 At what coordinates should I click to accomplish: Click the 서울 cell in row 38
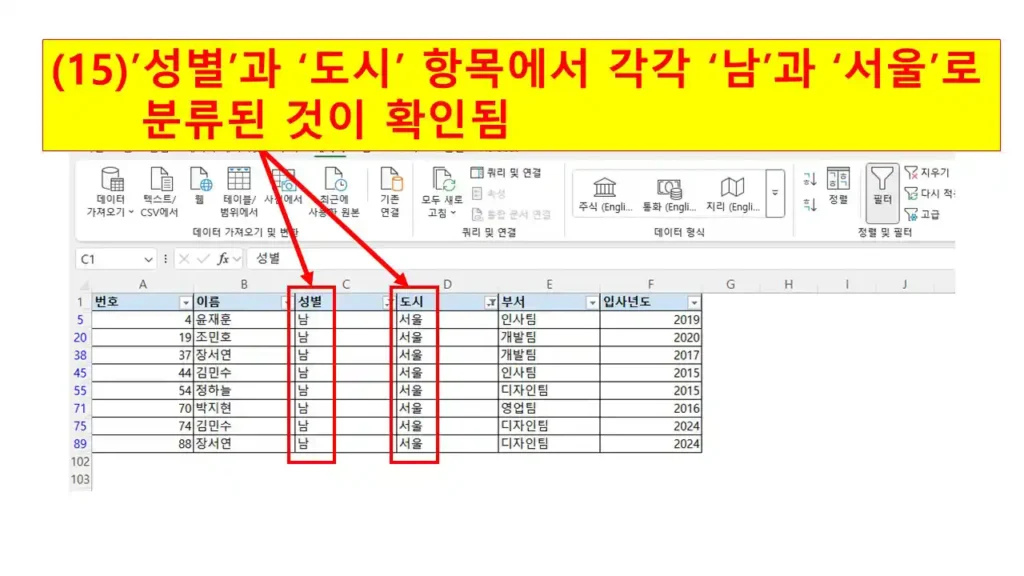[x=447, y=355]
